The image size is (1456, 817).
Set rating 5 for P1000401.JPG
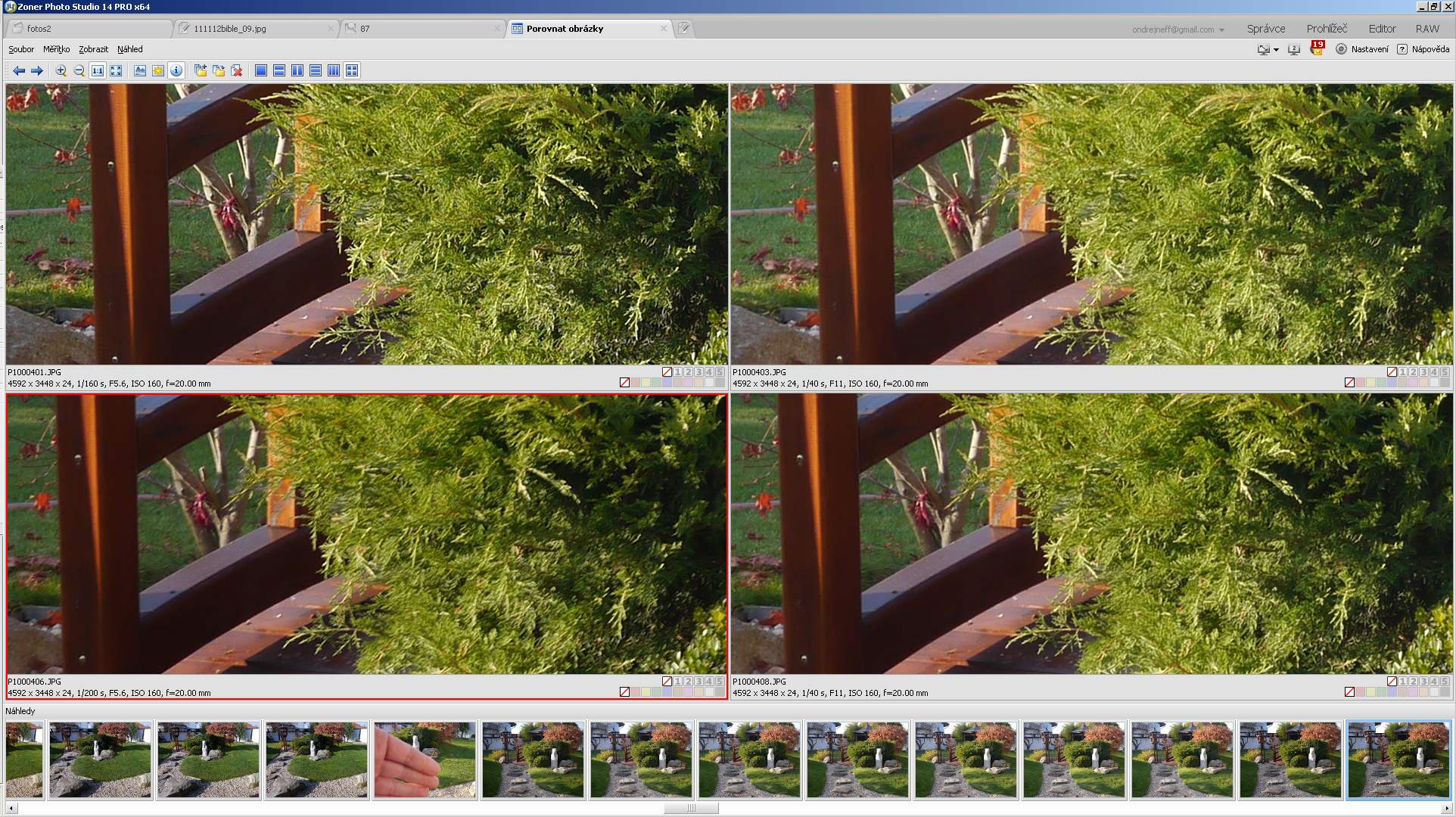[x=720, y=371]
